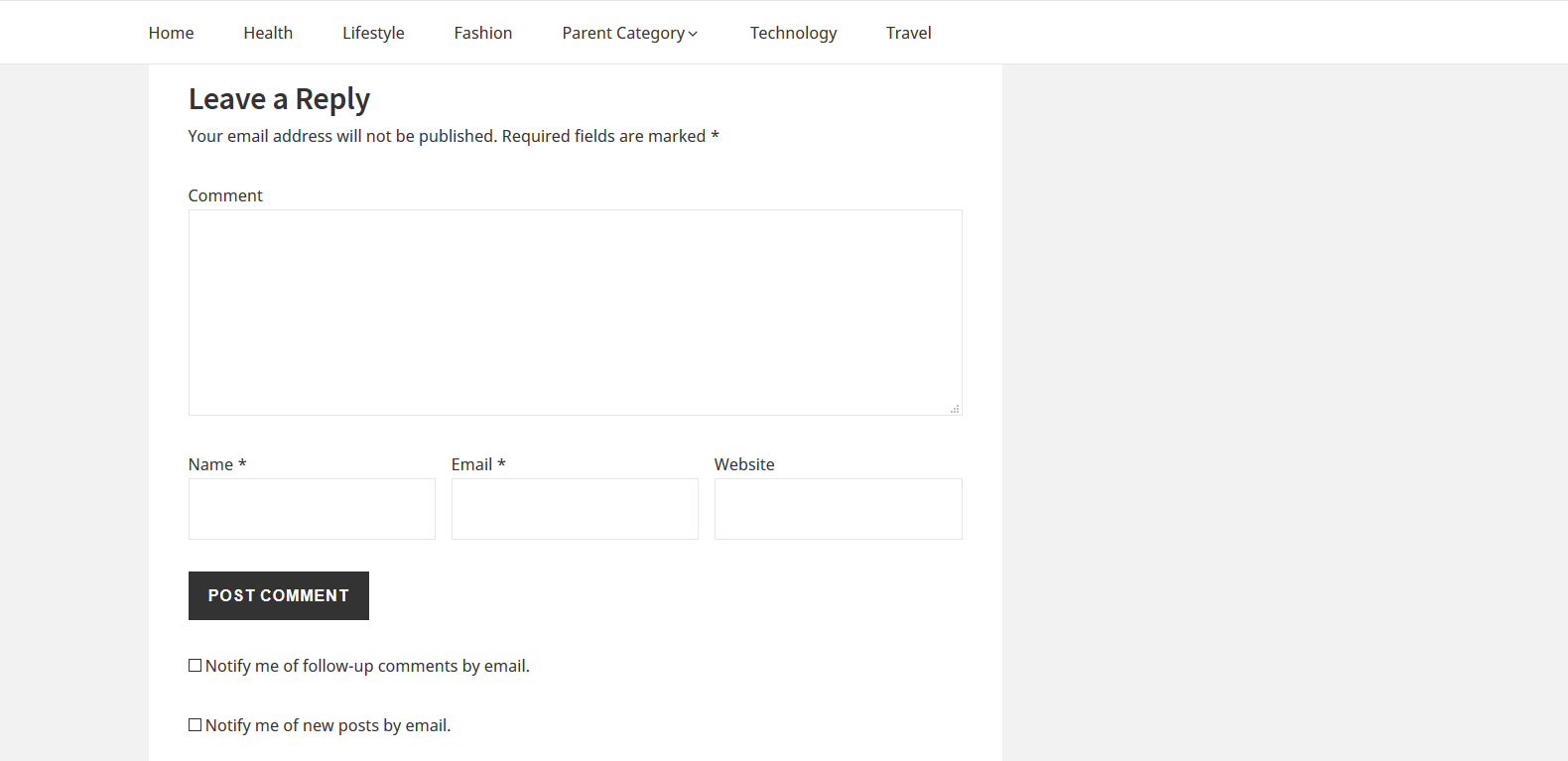Open the Health category
This screenshot has height=761, width=1568.
point(268,33)
